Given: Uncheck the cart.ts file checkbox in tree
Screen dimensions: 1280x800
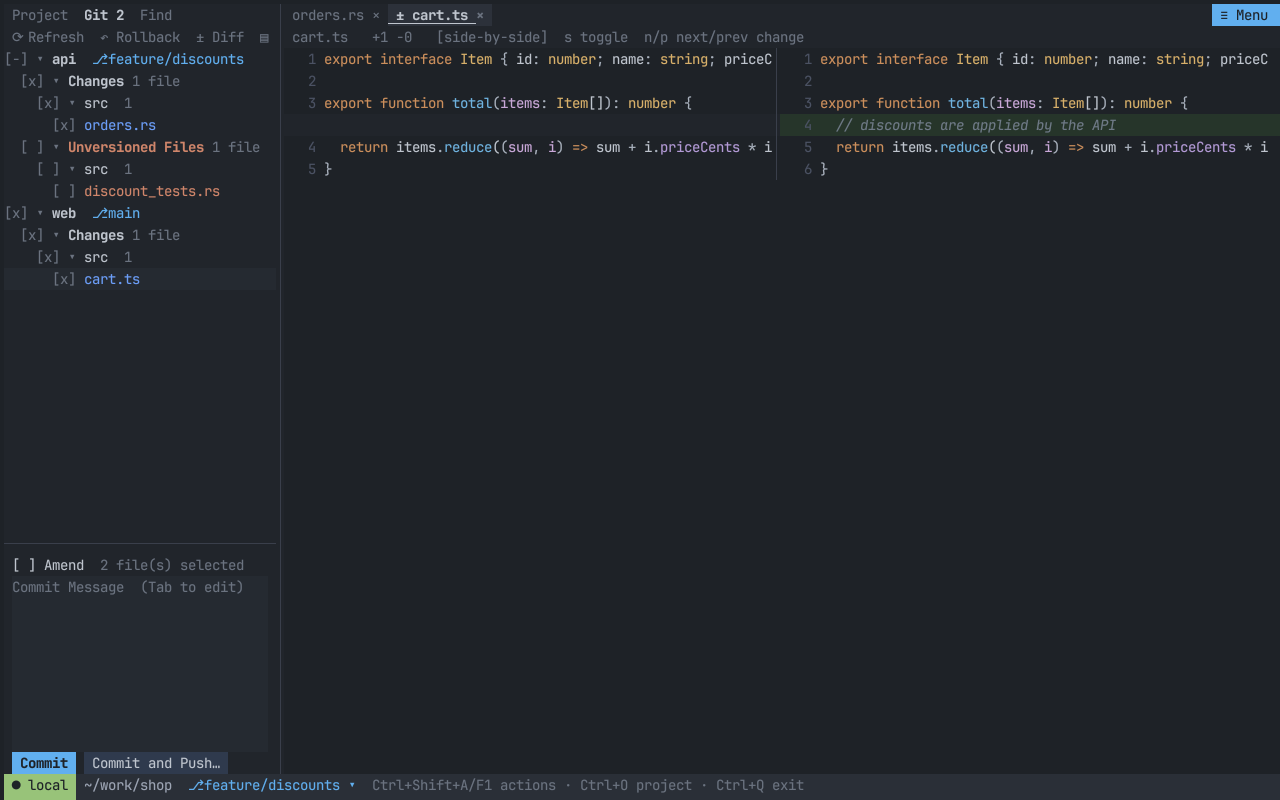Looking at the screenshot, I should pyautogui.click(x=64, y=279).
